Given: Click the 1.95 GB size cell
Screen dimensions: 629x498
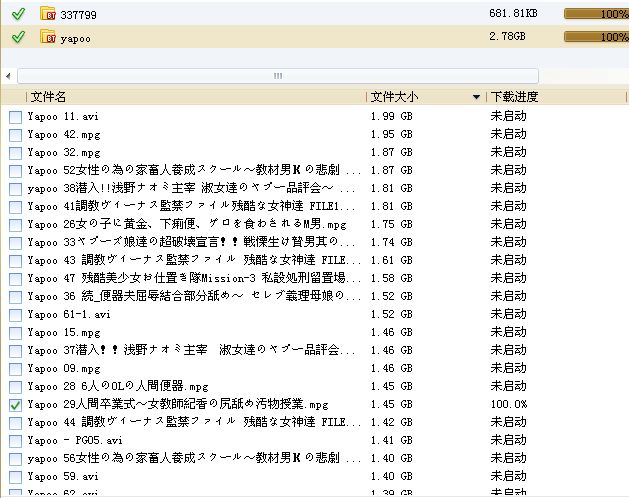Looking at the screenshot, I should tap(392, 134).
